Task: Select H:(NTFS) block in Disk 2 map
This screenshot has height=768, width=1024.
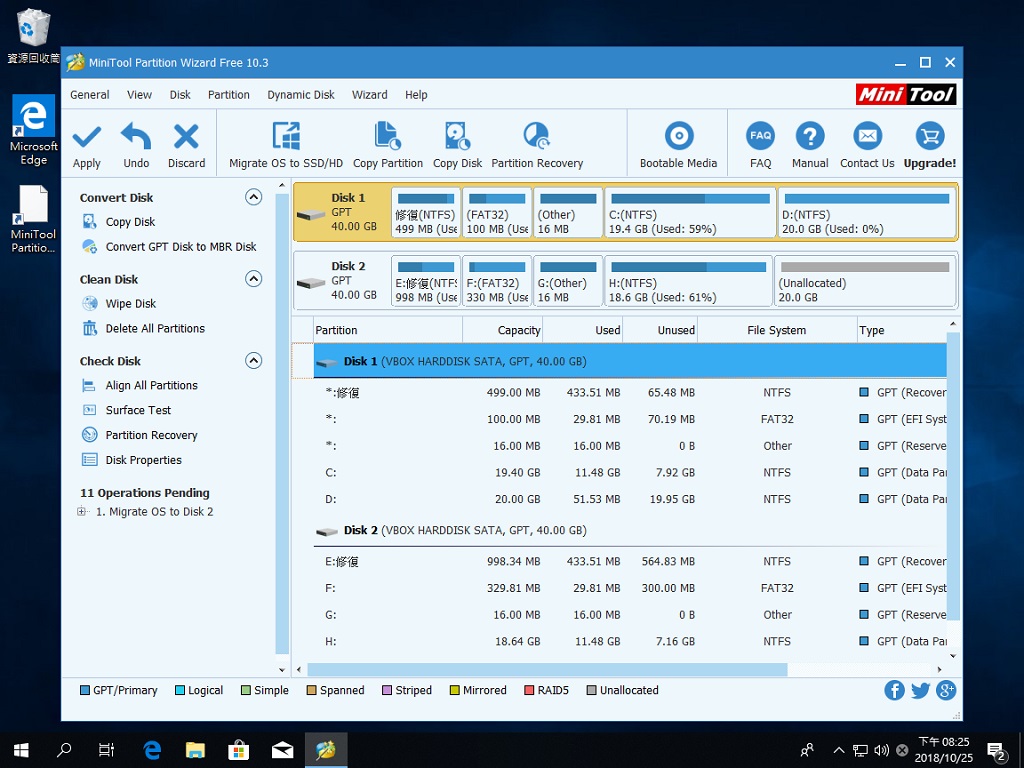Action: [x=688, y=281]
